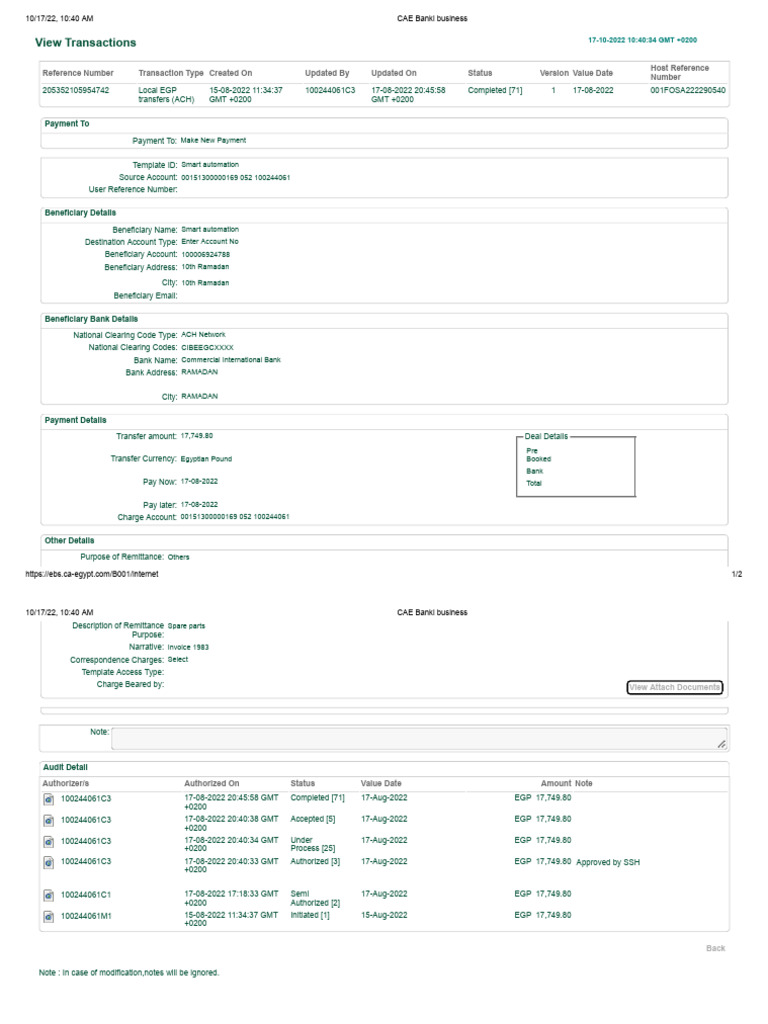The height and width of the screenshot is (1024, 768).
Task: Select the Completed [71] status in audit table
Action: [317, 798]
